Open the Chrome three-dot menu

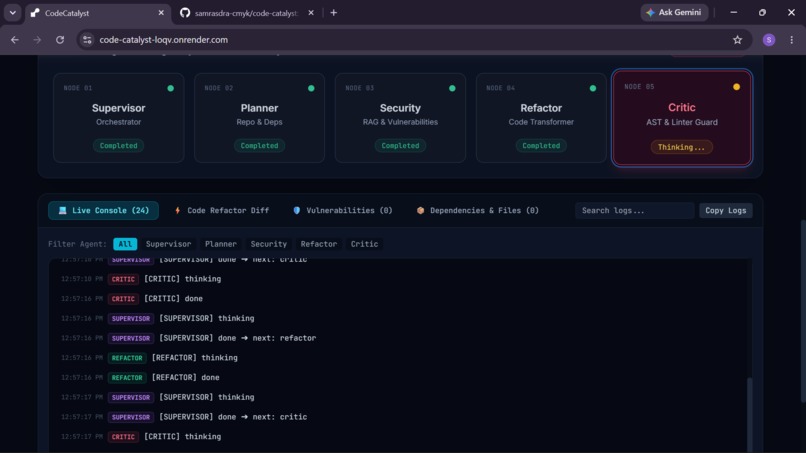(x=791, y=40)
